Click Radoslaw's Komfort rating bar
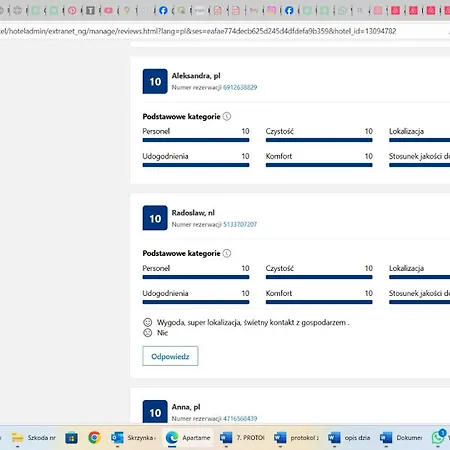This screenshot has height=450, width=450. [319, 302]
